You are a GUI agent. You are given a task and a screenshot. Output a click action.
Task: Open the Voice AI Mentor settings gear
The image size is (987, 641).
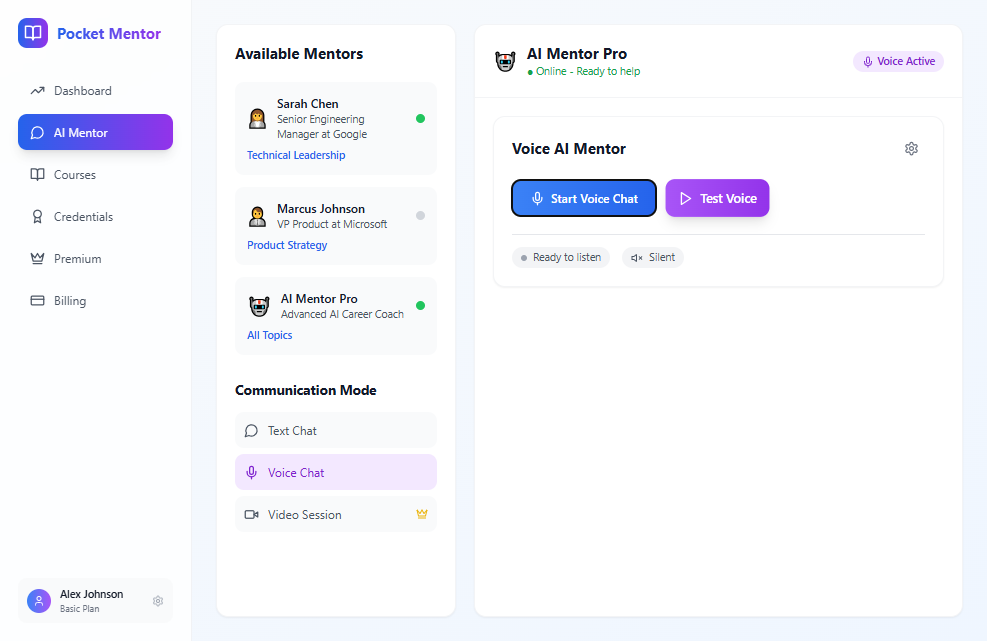pos(911,149)
